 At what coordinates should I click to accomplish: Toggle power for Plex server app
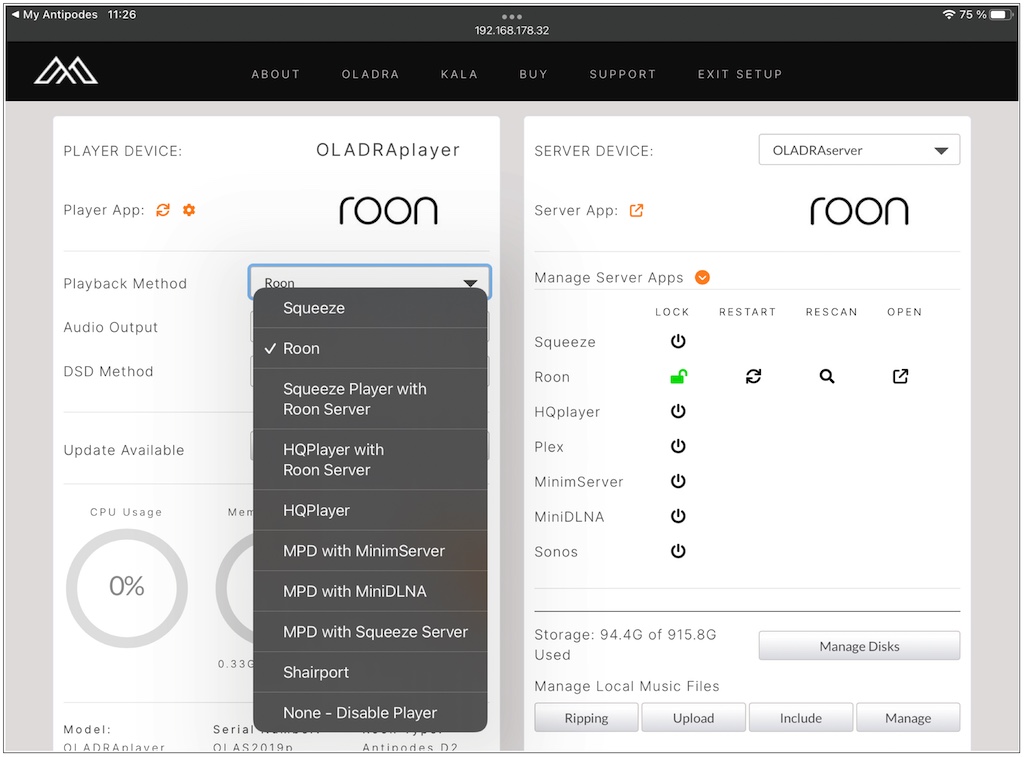678,446
